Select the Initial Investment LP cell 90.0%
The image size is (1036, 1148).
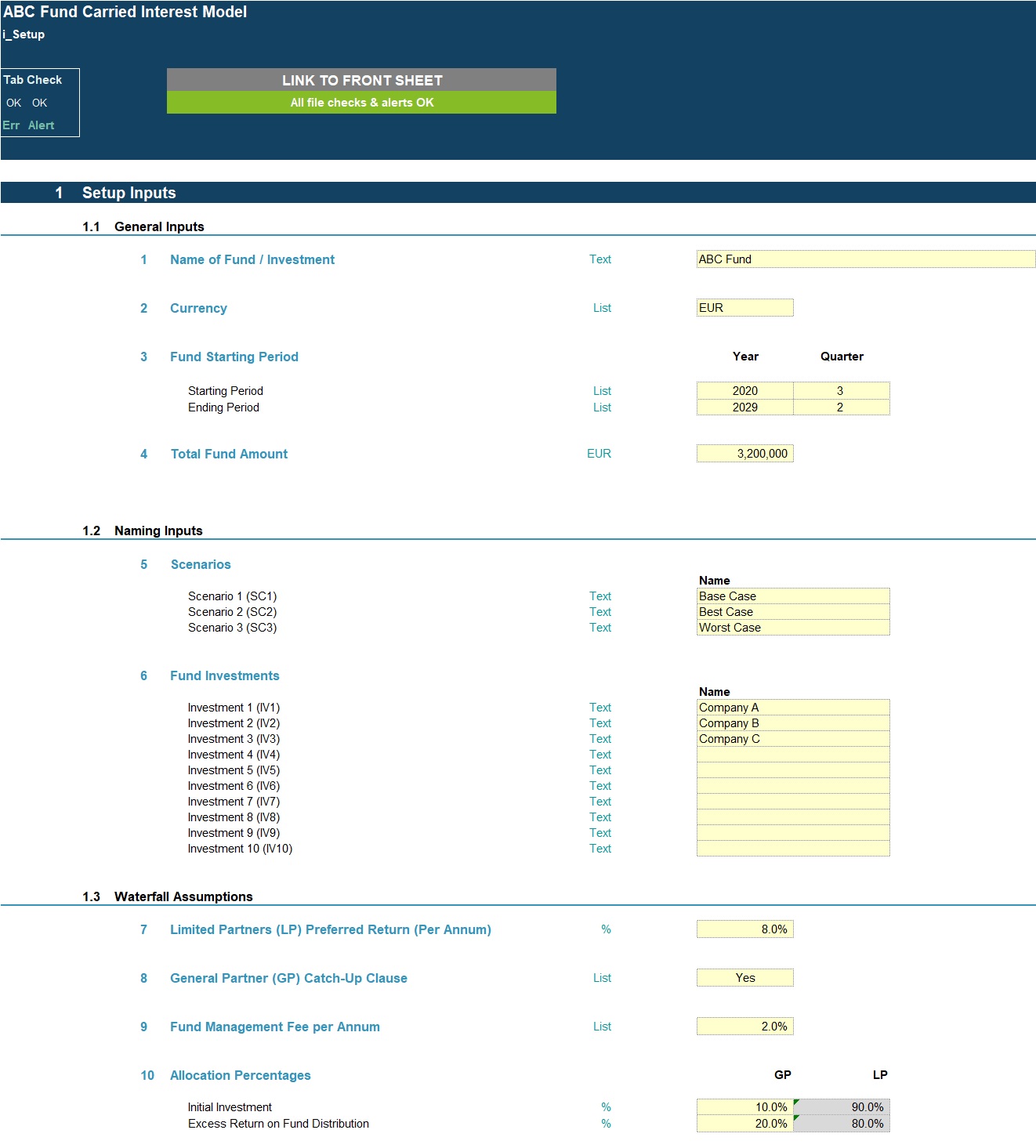pyautogui.click(x=842, y=1107)
